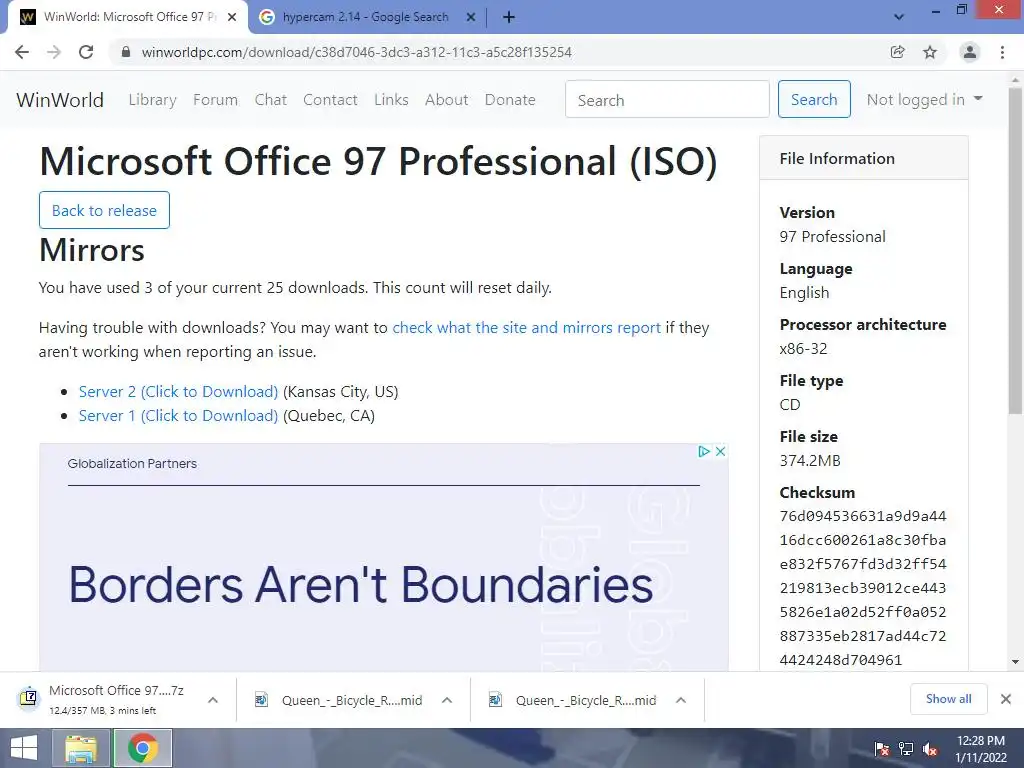1024x768 pixels.
Task: Expand options for first Queen mid file
Action: 447,700
